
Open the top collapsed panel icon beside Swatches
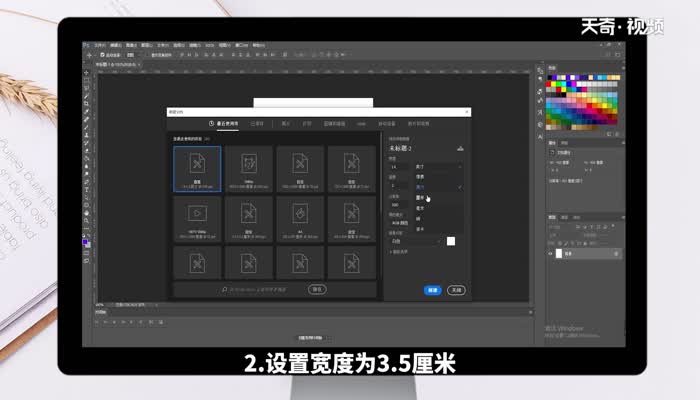[x=540, y=71]
